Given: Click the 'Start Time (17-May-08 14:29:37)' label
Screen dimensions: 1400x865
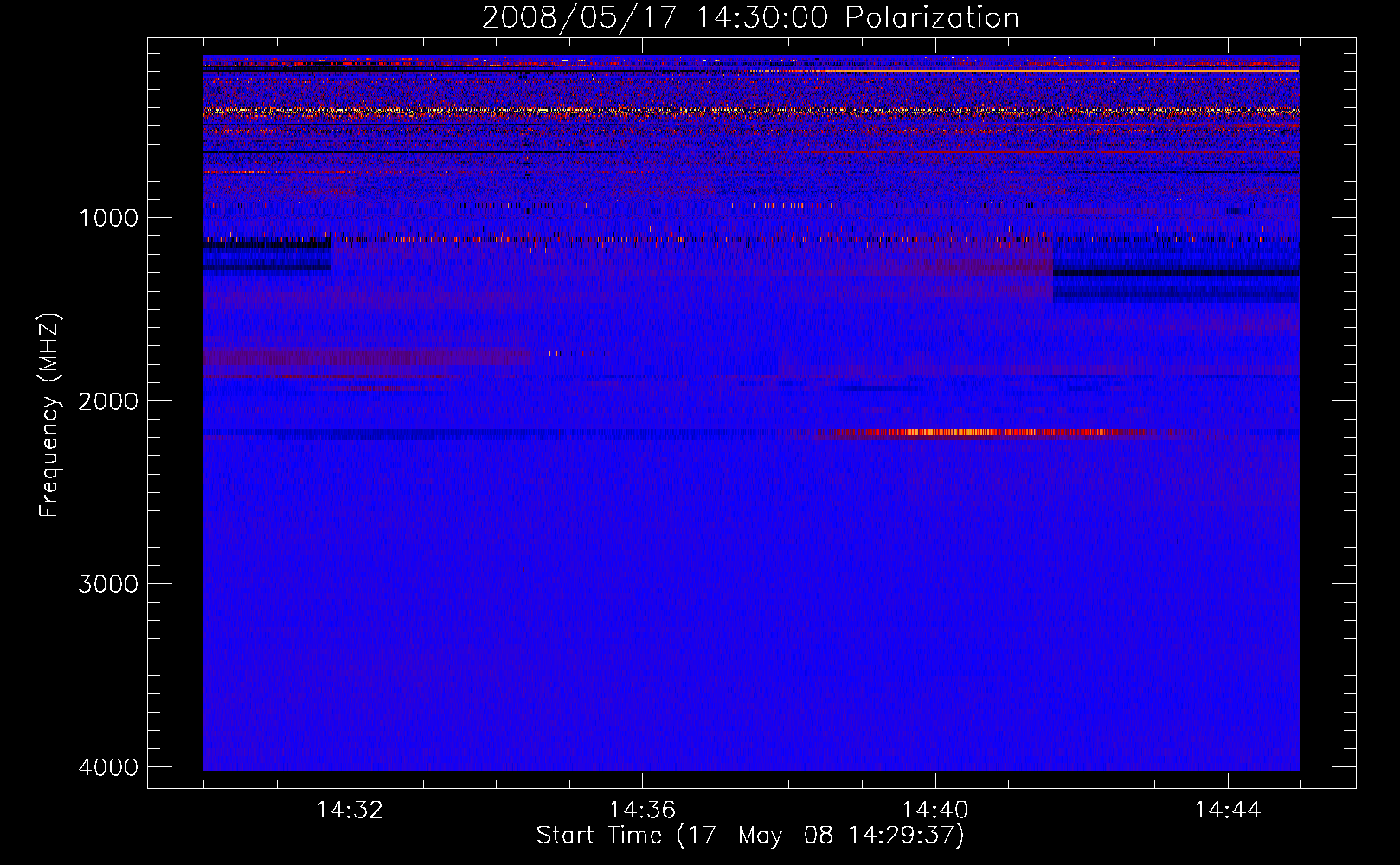Looking at the screenshot, I should pyautogui.click(x=750, y=836).
